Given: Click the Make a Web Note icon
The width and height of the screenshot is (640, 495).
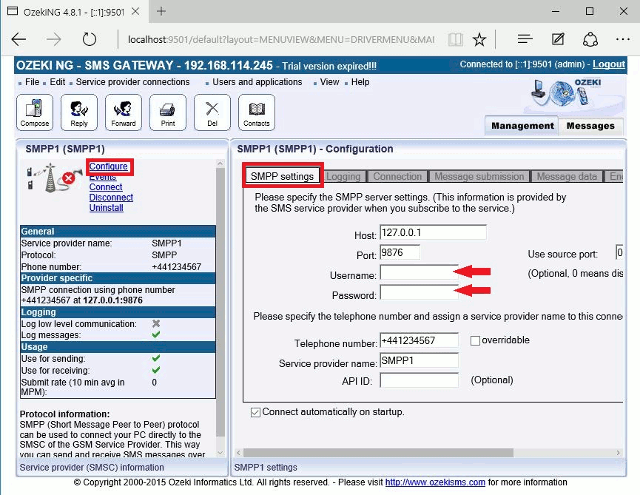Looking at the screenshot, I should [558, 39].
